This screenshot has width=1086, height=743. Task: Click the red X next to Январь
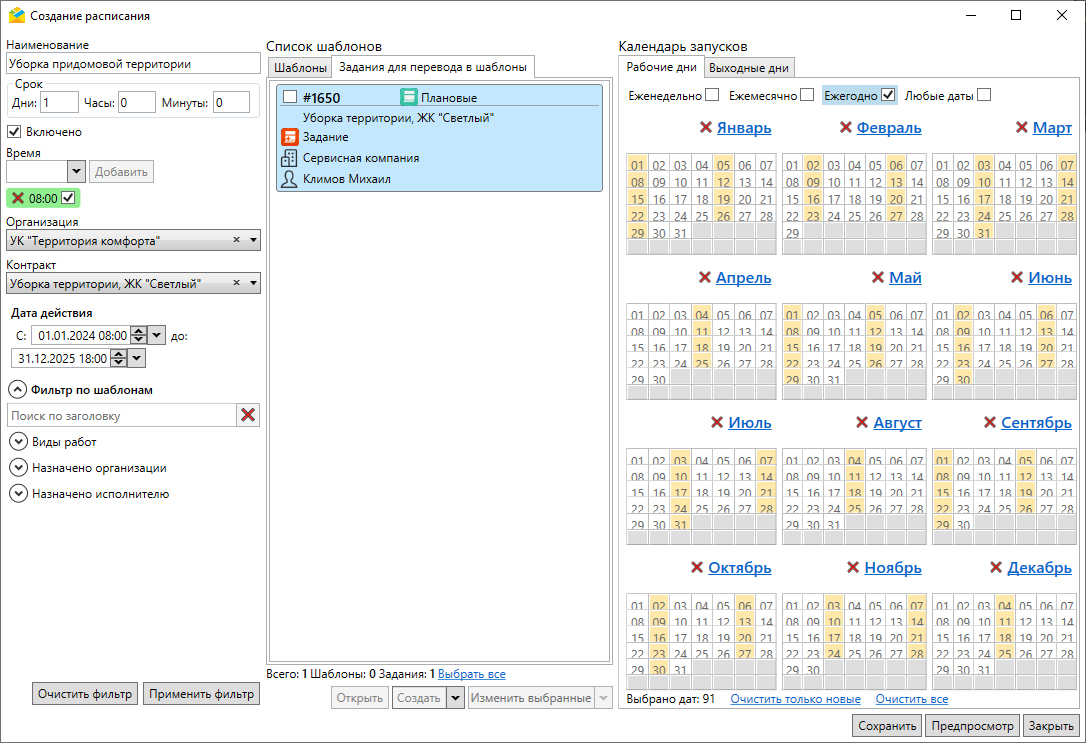coord(705,128)
